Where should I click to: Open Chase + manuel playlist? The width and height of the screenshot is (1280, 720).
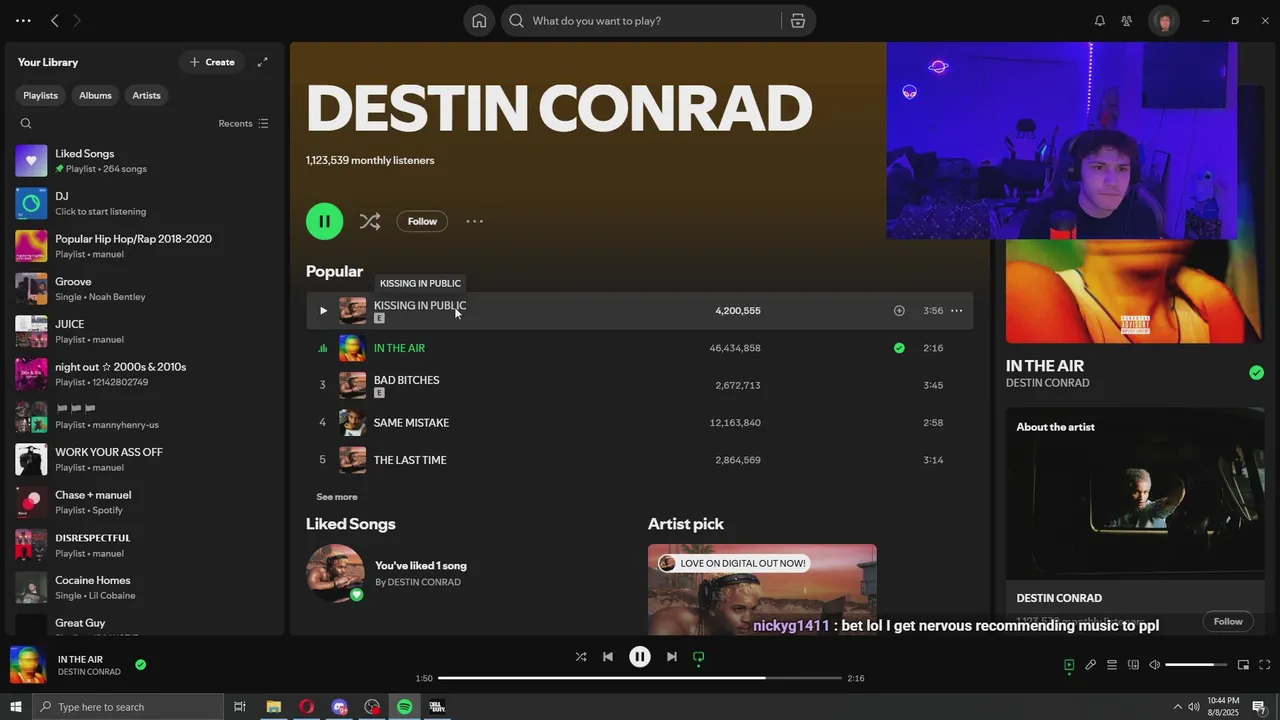145,502
